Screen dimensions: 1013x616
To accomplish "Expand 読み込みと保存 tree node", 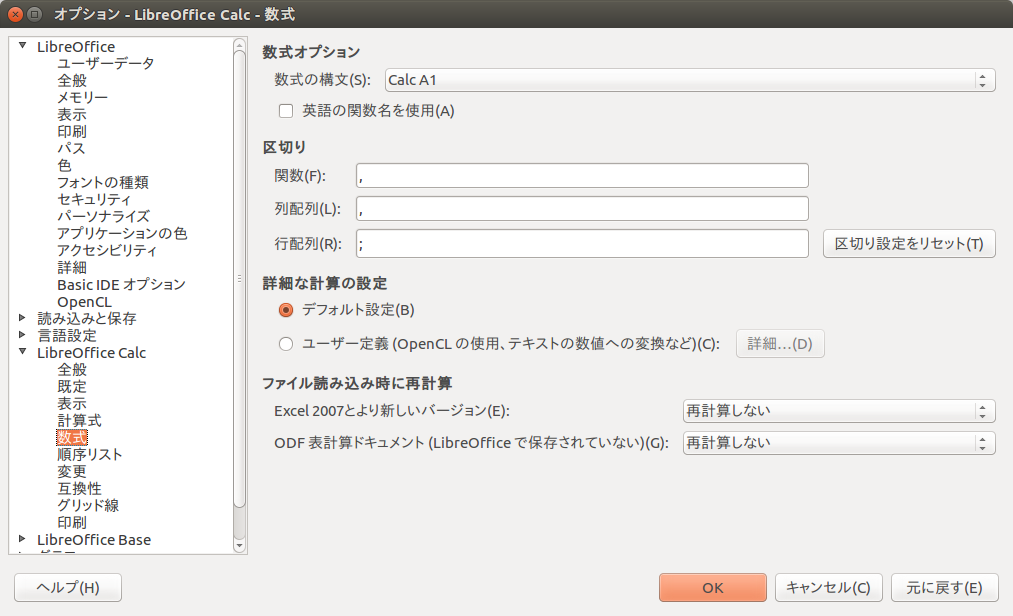I will point(23,317).
